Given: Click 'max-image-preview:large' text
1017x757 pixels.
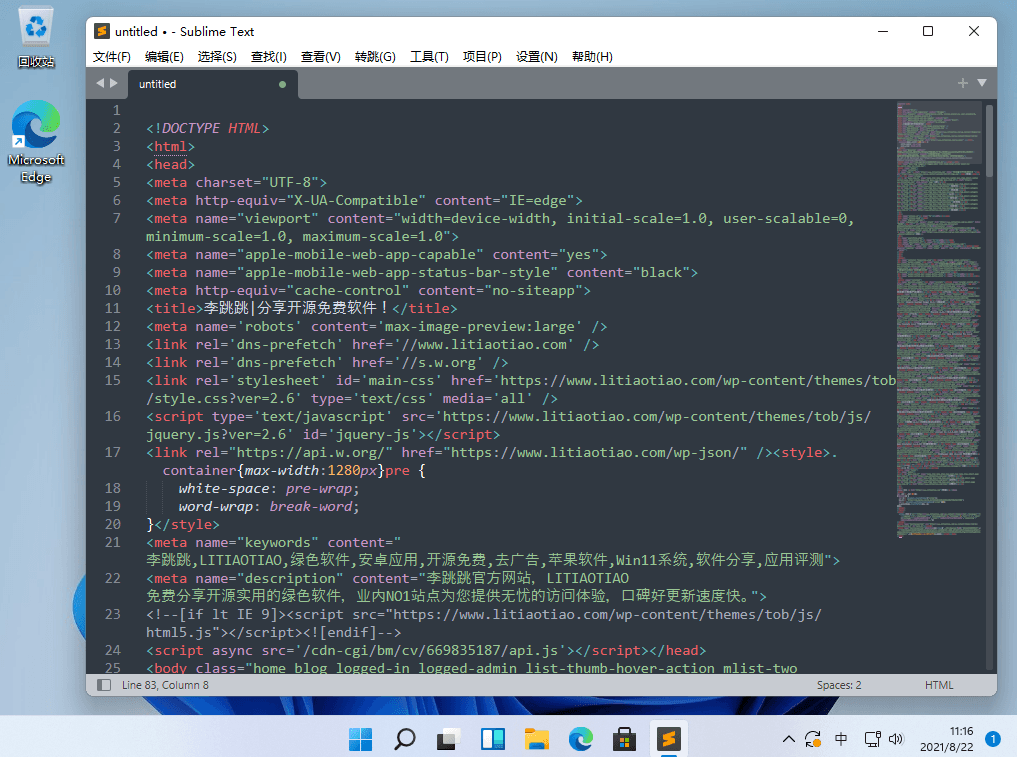Looking at the screenshot, I should [479, 326].
